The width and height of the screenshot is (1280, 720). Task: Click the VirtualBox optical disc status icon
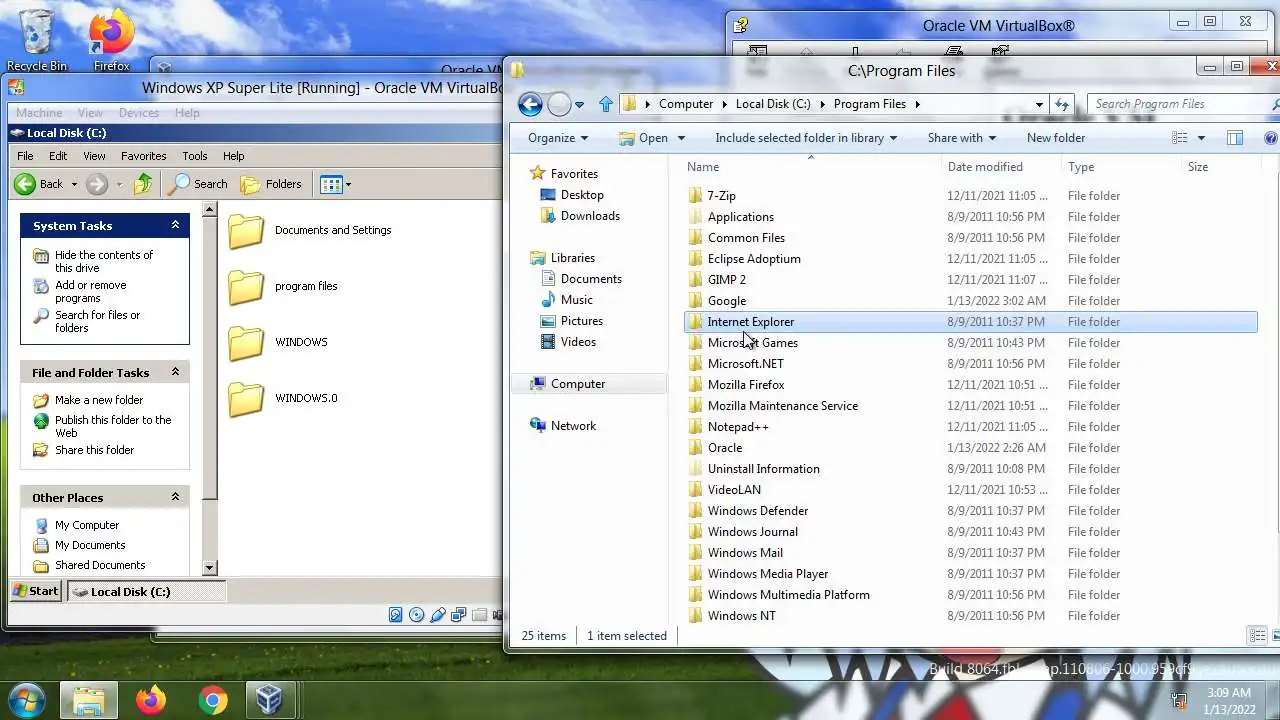[417, 615]
